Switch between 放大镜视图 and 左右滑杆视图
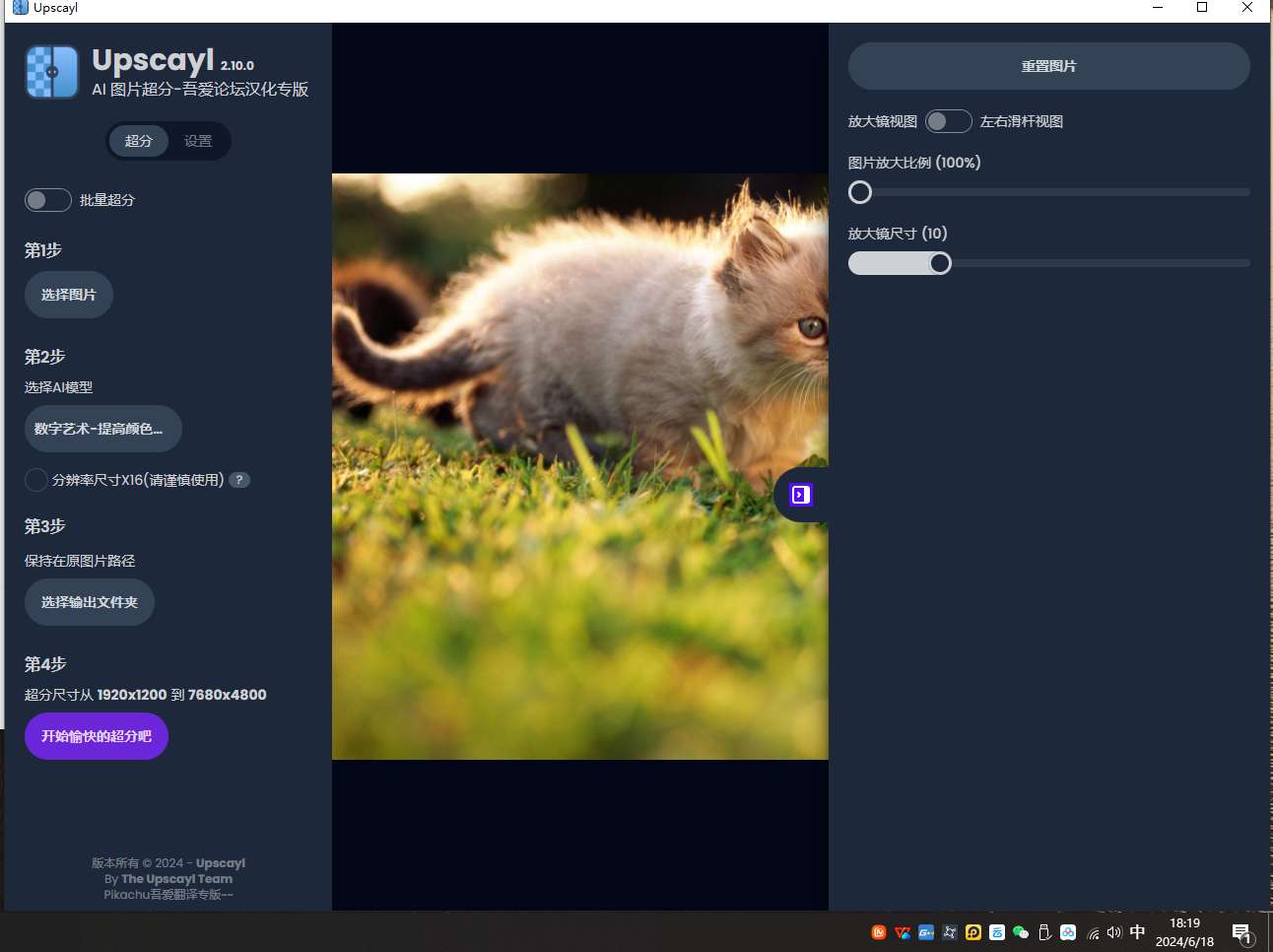Screen dimensions: 1273x952 [x=948, y=121]
